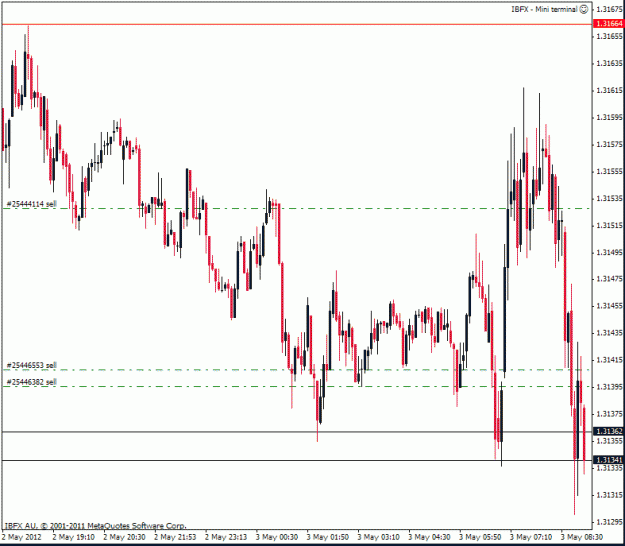
Task: Click the 1.31675 price scale value
Action: pyautogui.click(x=609, y=9)
